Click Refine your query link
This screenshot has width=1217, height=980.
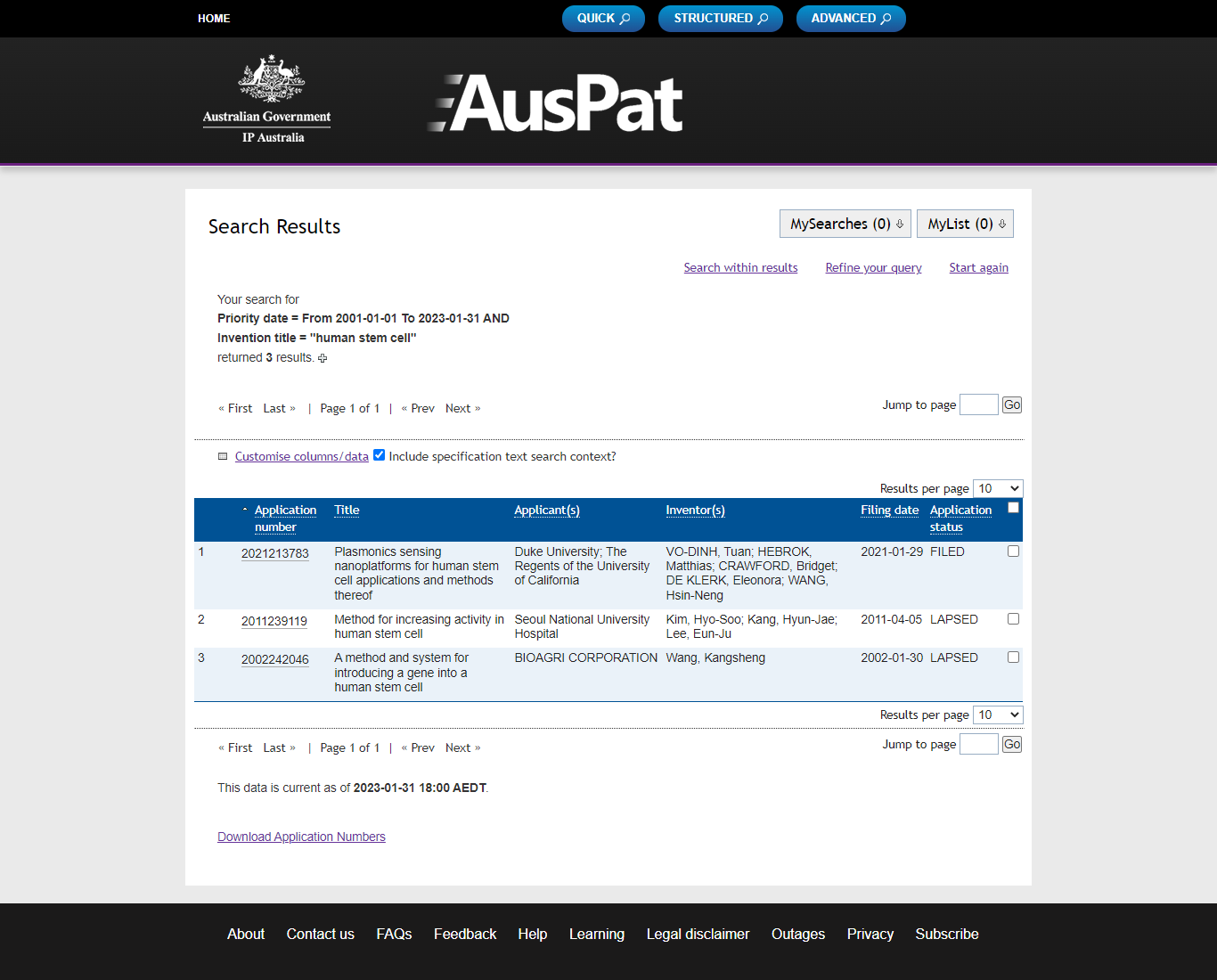point(873,267)
